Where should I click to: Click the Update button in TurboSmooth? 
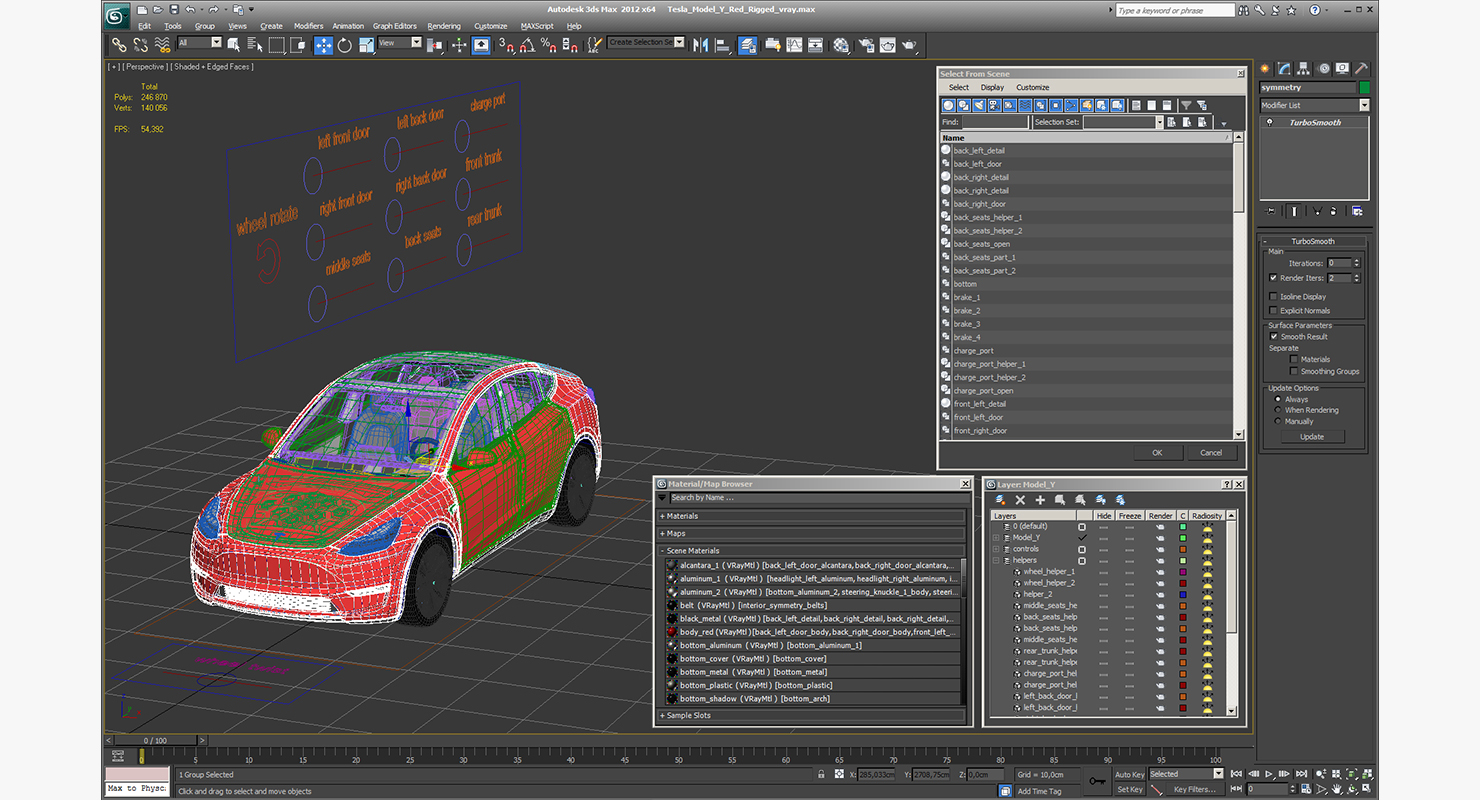click(1312, 437)
